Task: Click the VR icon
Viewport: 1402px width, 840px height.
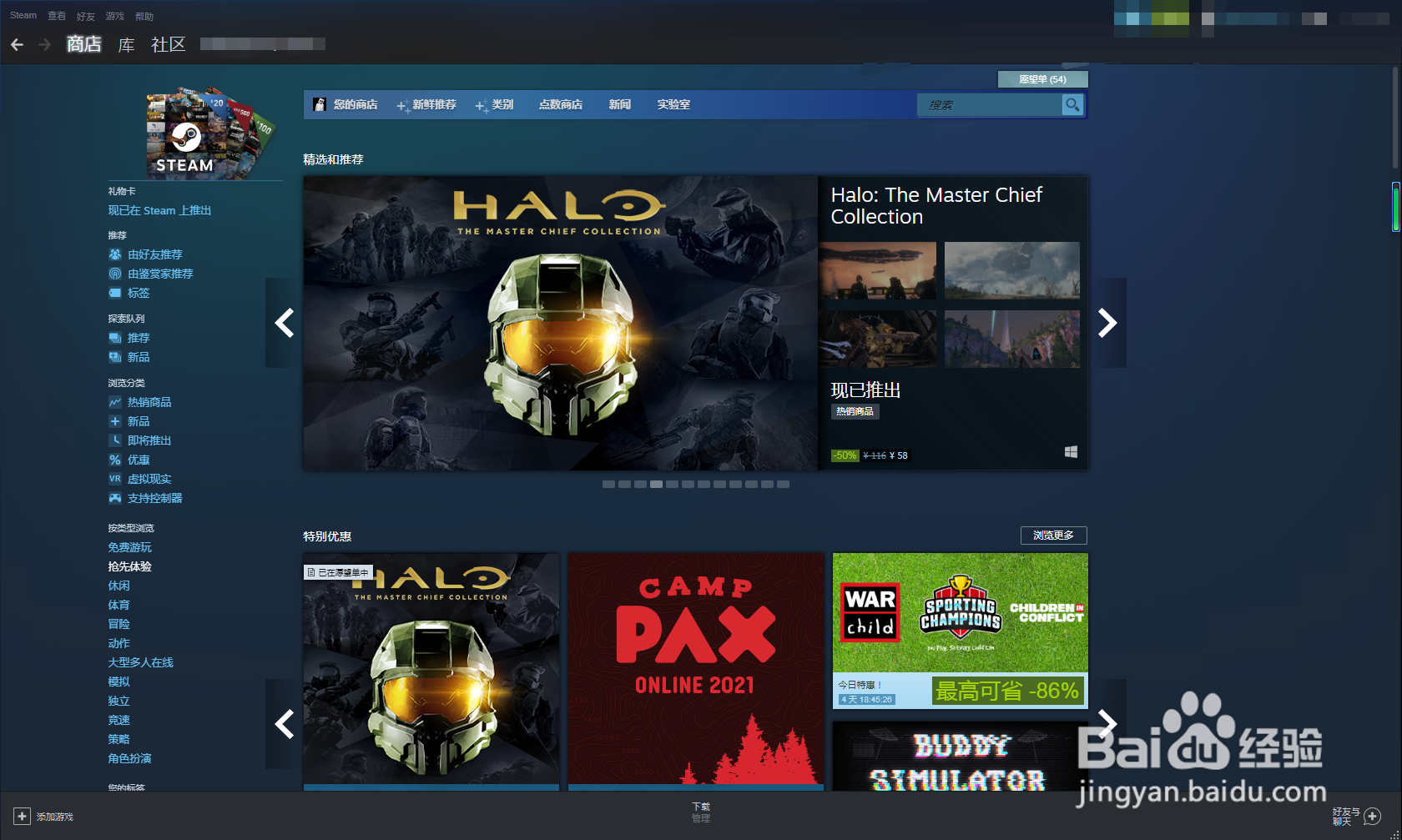Action: pyautogui.click(x=115, y=479)
